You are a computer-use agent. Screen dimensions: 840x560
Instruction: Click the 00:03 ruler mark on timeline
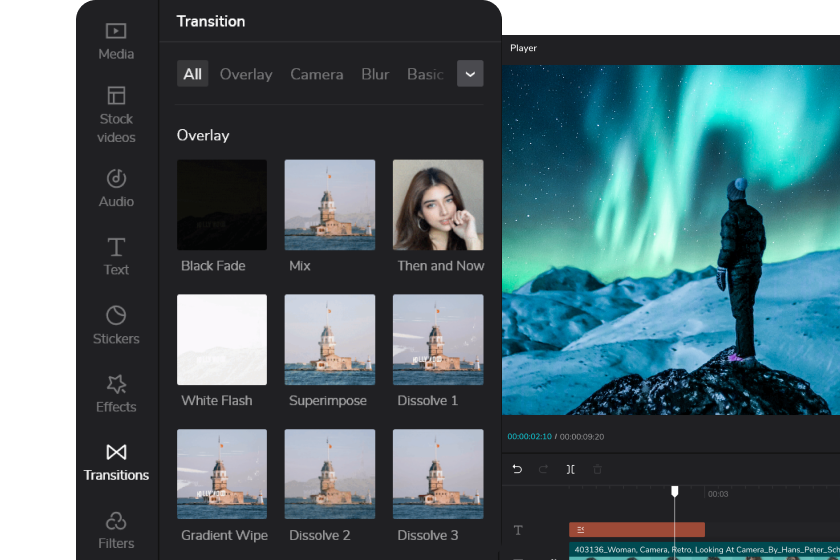(x=718, y=494)
